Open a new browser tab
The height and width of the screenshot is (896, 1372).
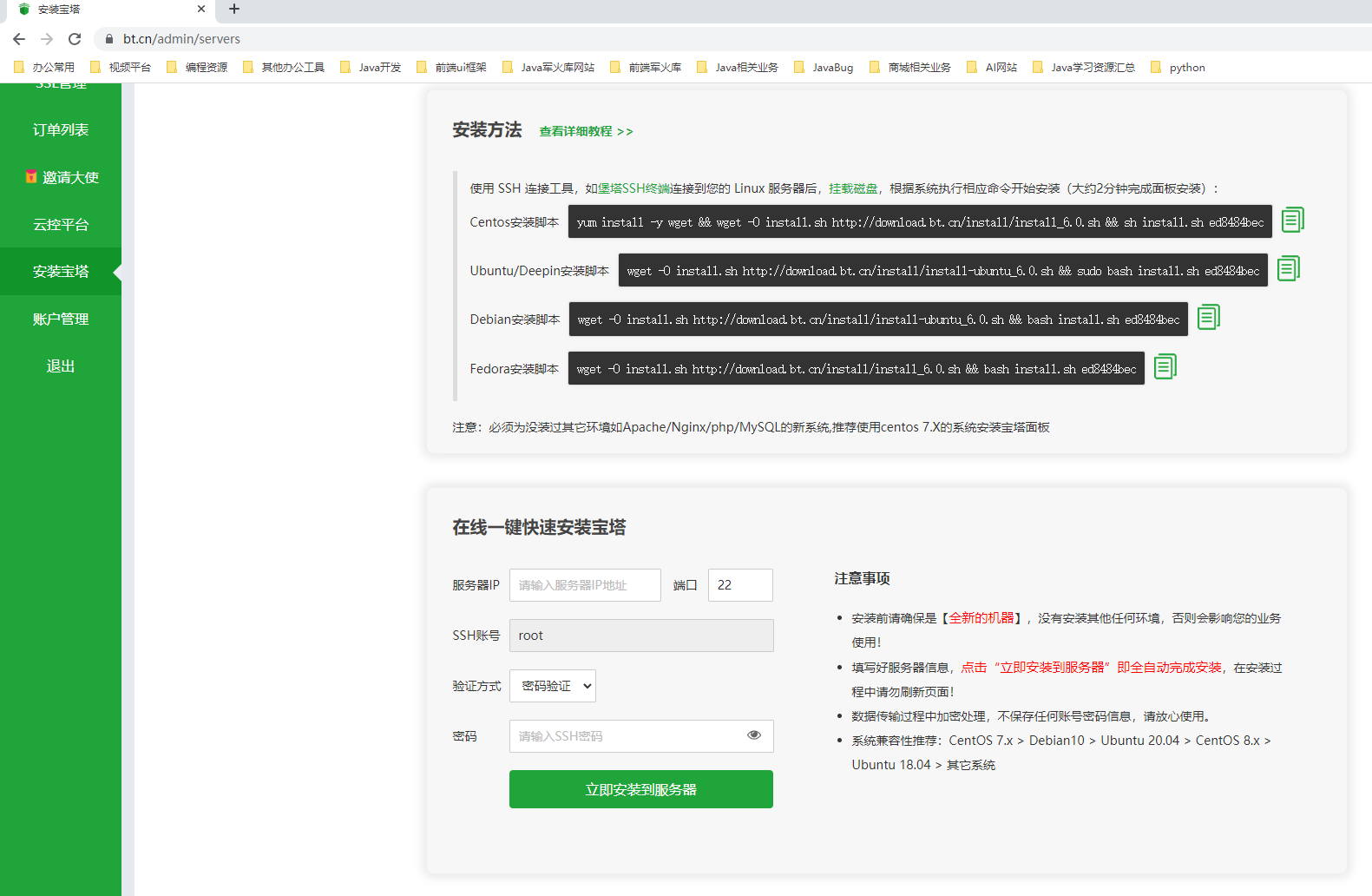(234, 10)
